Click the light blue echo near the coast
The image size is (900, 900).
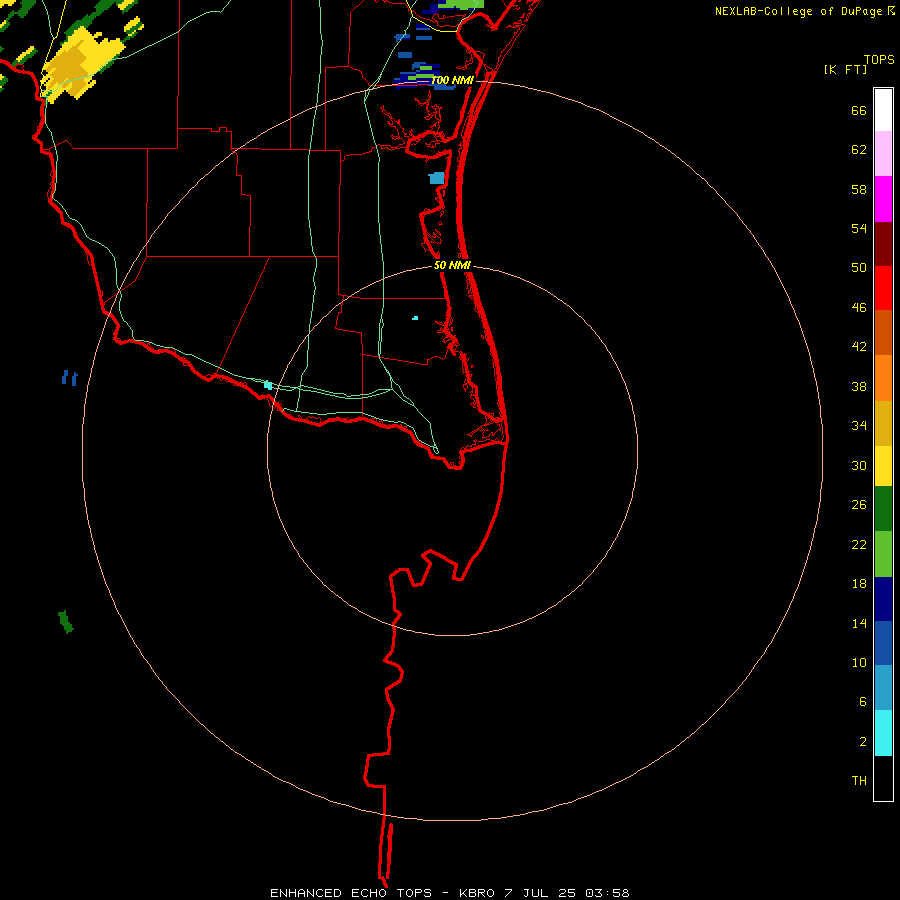[x=437, y=178]
